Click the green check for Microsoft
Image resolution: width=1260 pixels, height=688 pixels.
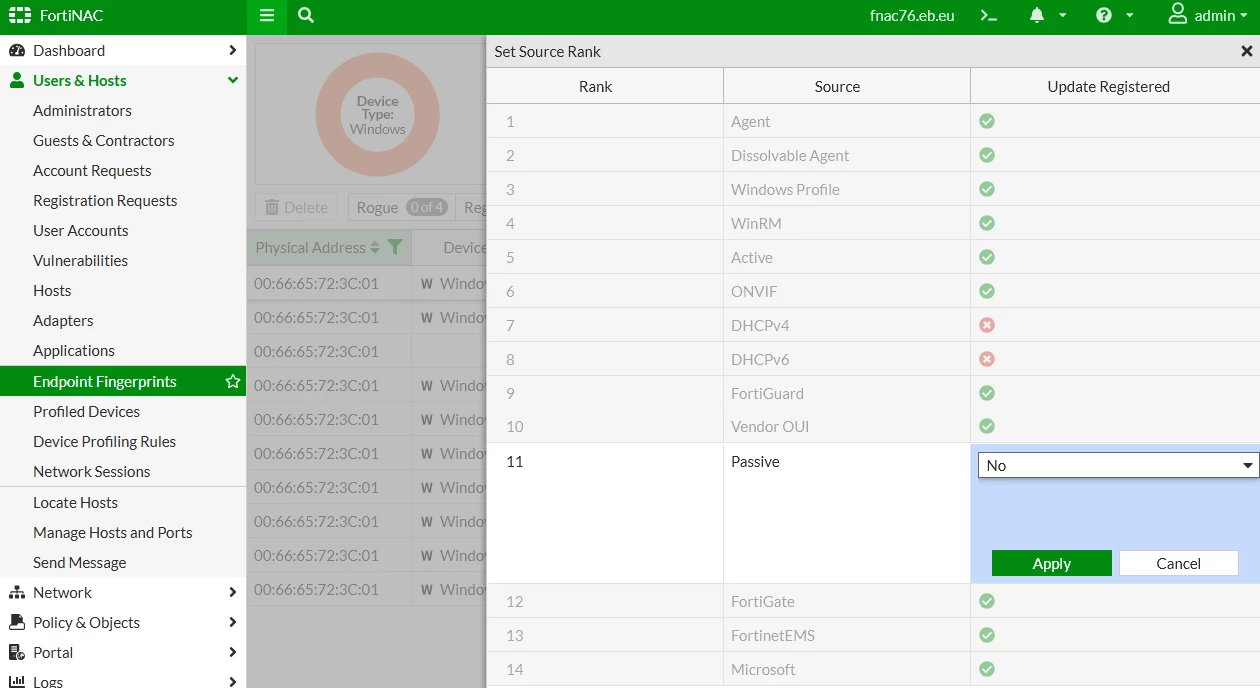click(x=987, y=669)
